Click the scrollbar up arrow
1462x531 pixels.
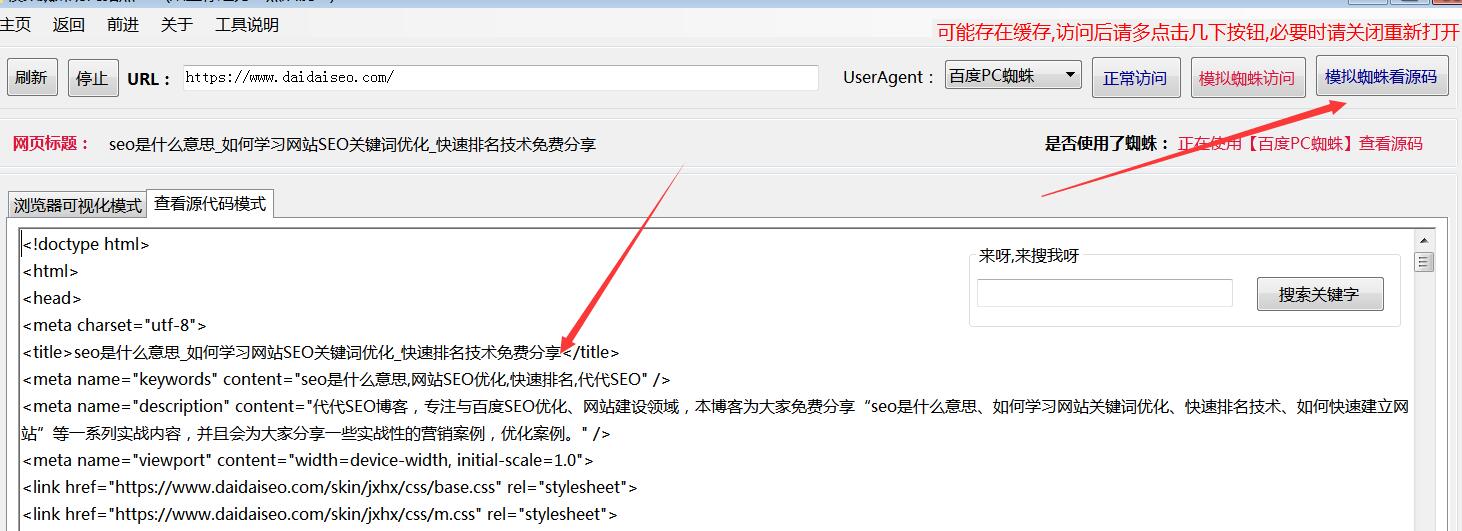click(1424, 240)
